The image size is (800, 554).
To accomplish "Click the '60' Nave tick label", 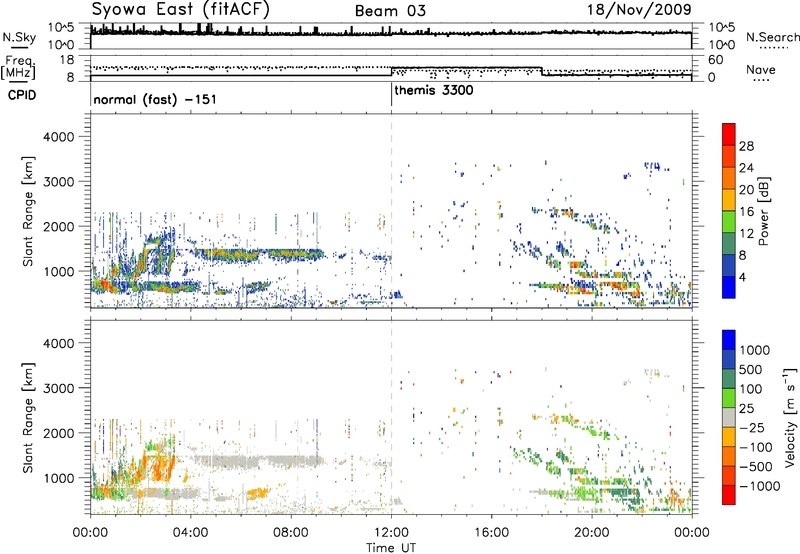I will tap(715, 60).
